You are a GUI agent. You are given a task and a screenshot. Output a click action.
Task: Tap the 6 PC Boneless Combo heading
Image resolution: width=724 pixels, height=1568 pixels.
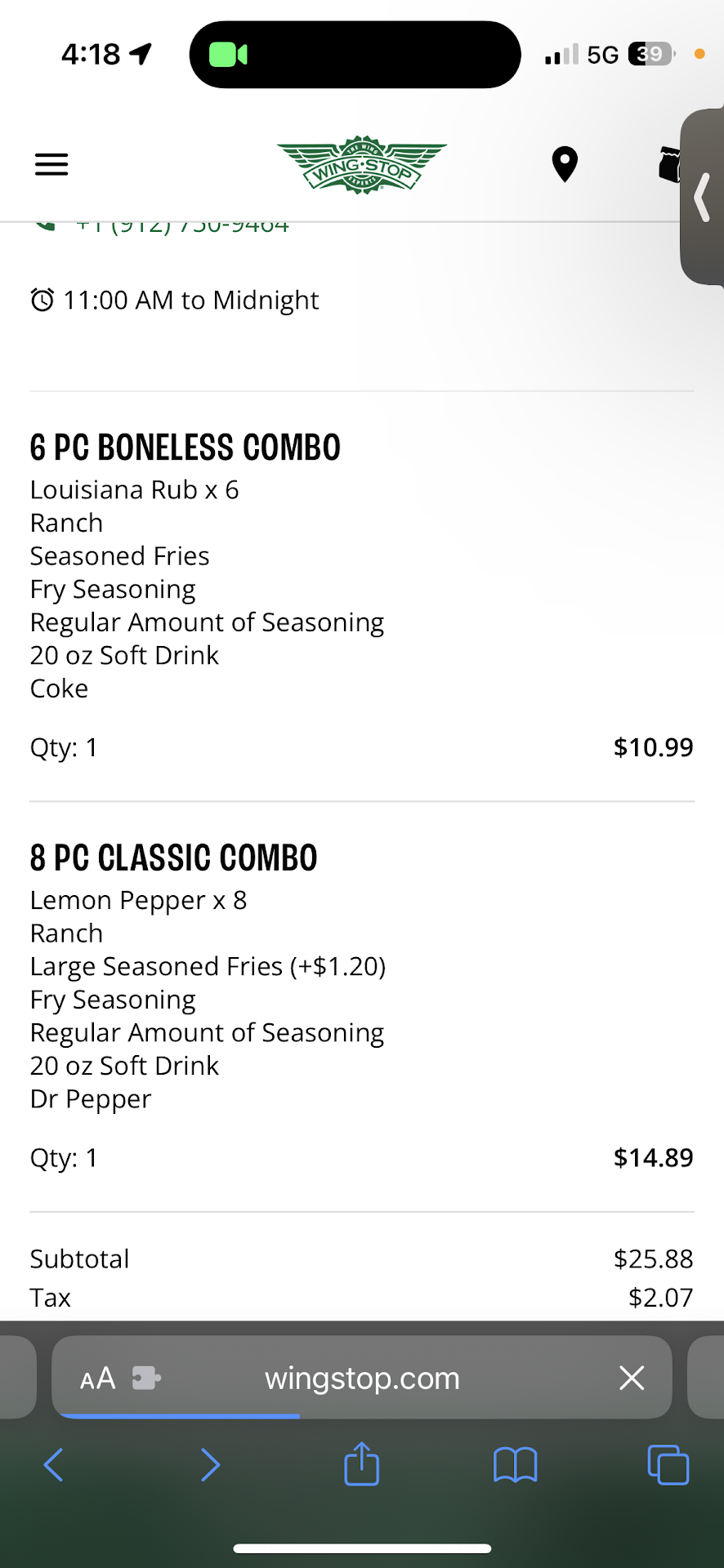[x=185, y=448]
